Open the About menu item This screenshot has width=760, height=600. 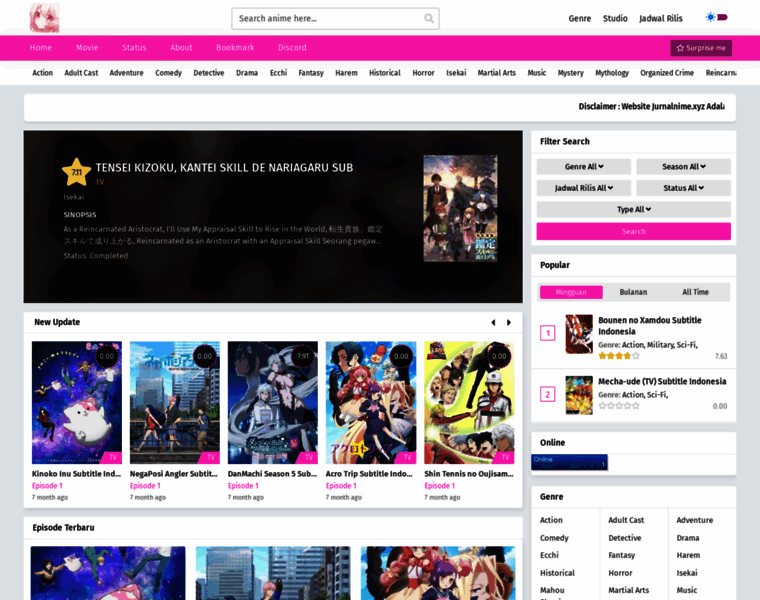(x=181, y=47)
